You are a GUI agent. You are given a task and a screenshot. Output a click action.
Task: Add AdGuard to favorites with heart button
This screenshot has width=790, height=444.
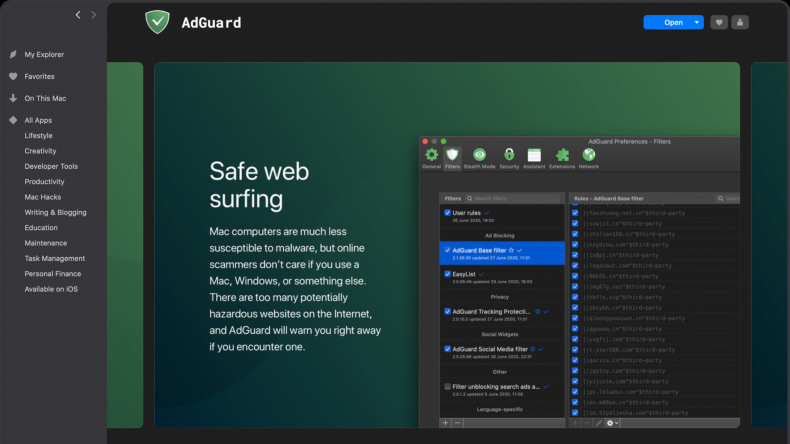point(719,22)
